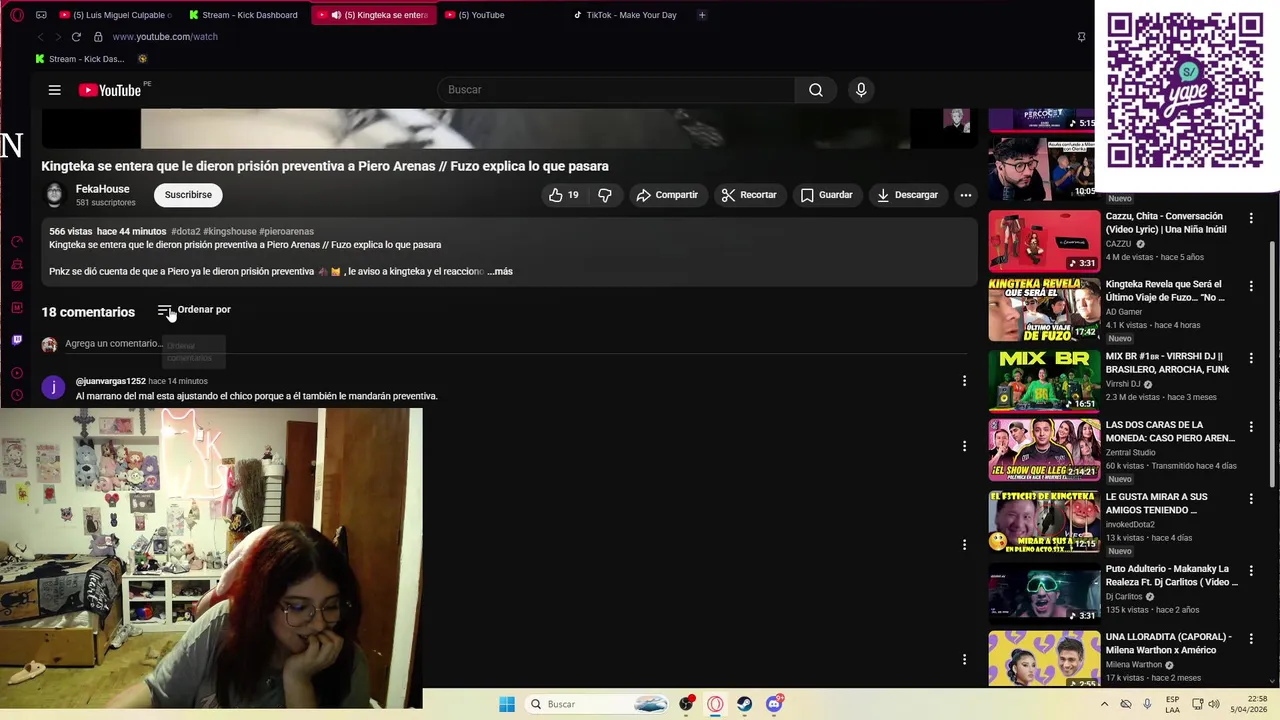
Task: Open more actions ellipsis beside Descargar
Action: (x=966, y=195)
